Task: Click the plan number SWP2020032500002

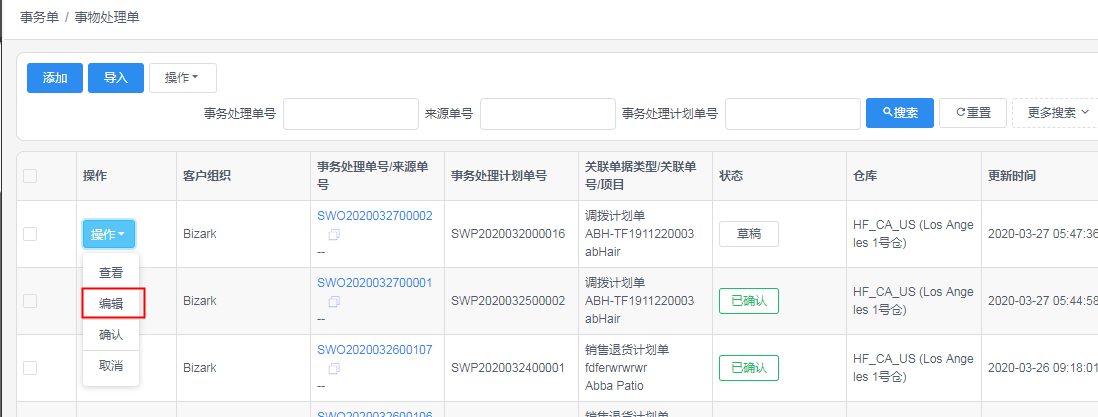Action: [x=508, y=301]
